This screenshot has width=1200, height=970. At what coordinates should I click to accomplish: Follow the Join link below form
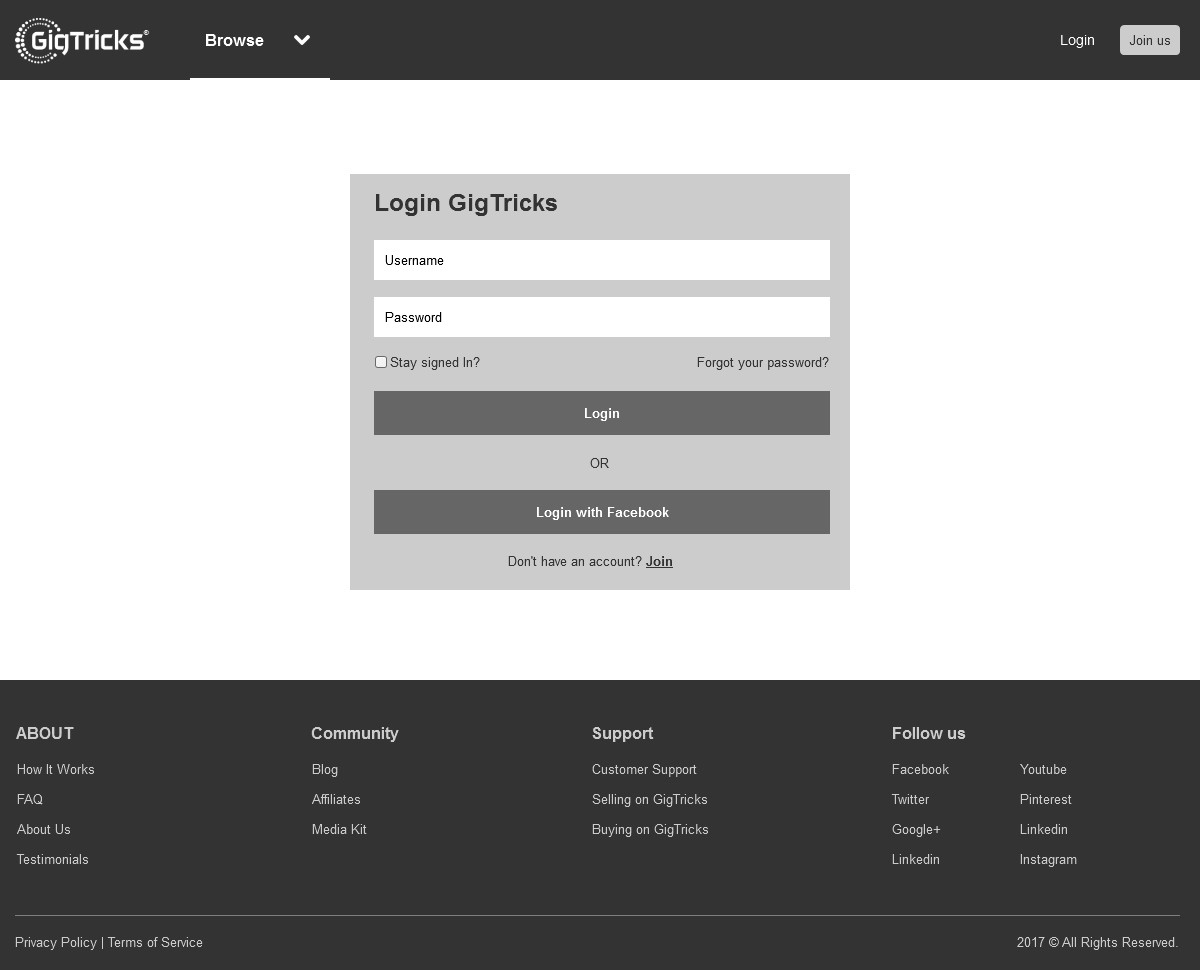pos(659,561)
